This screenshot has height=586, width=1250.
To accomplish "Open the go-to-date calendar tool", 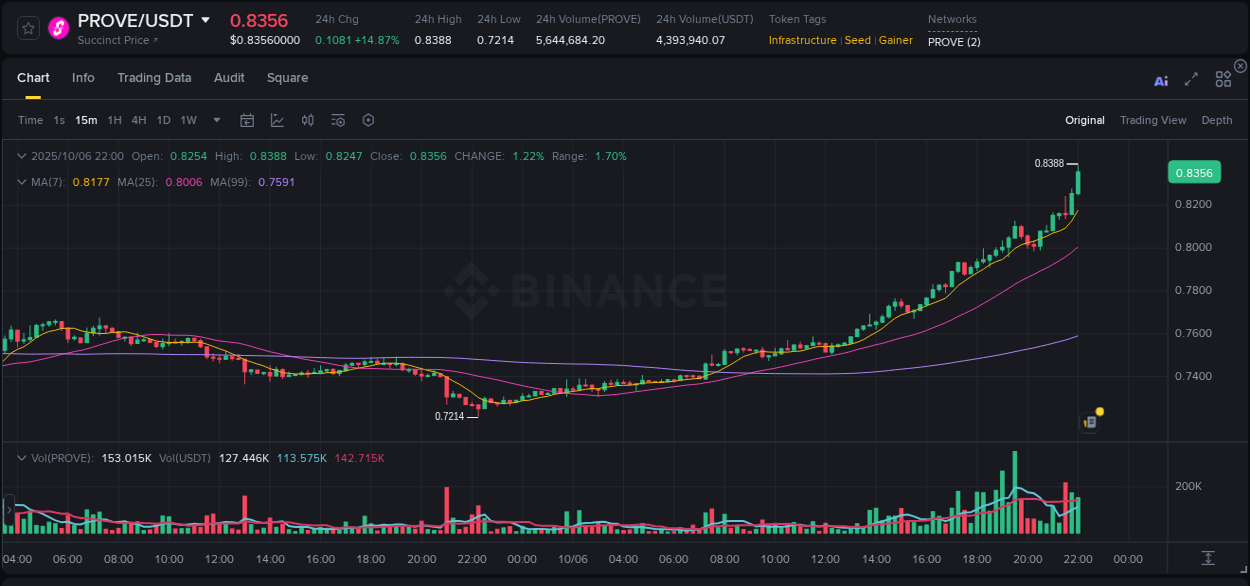I will tap(247, 120).
